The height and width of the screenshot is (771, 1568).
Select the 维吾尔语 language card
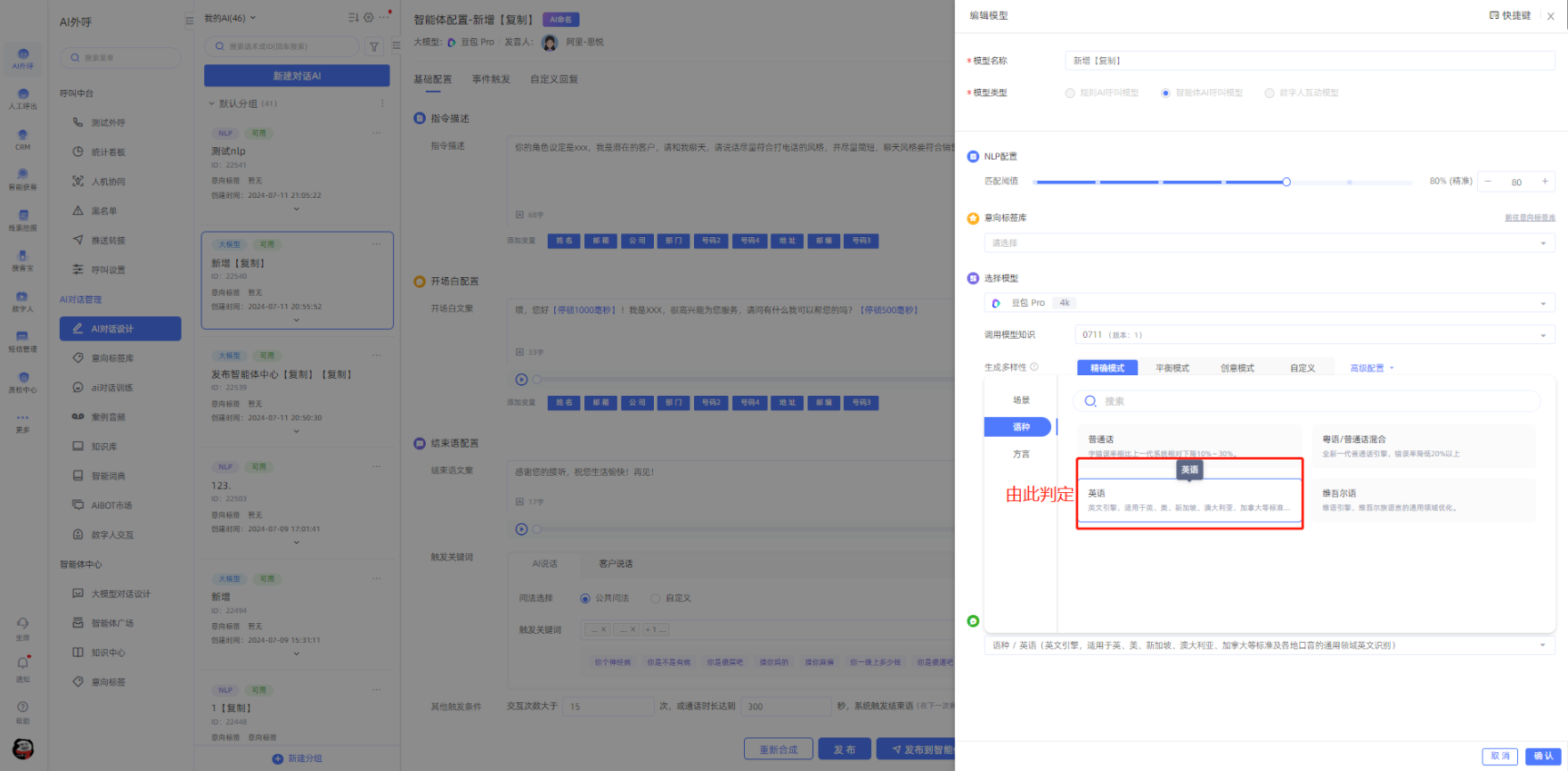[x=1423, y=500]
